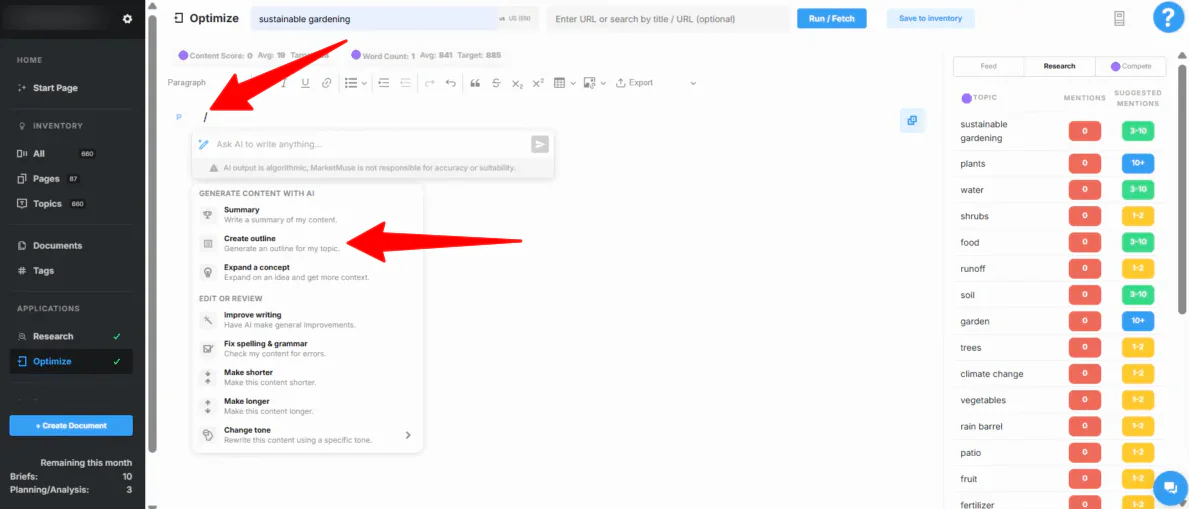The width and height of the screenshot is (1189, 509).
Task: Switch to the Compete tab
Action: click(1131, 66)
